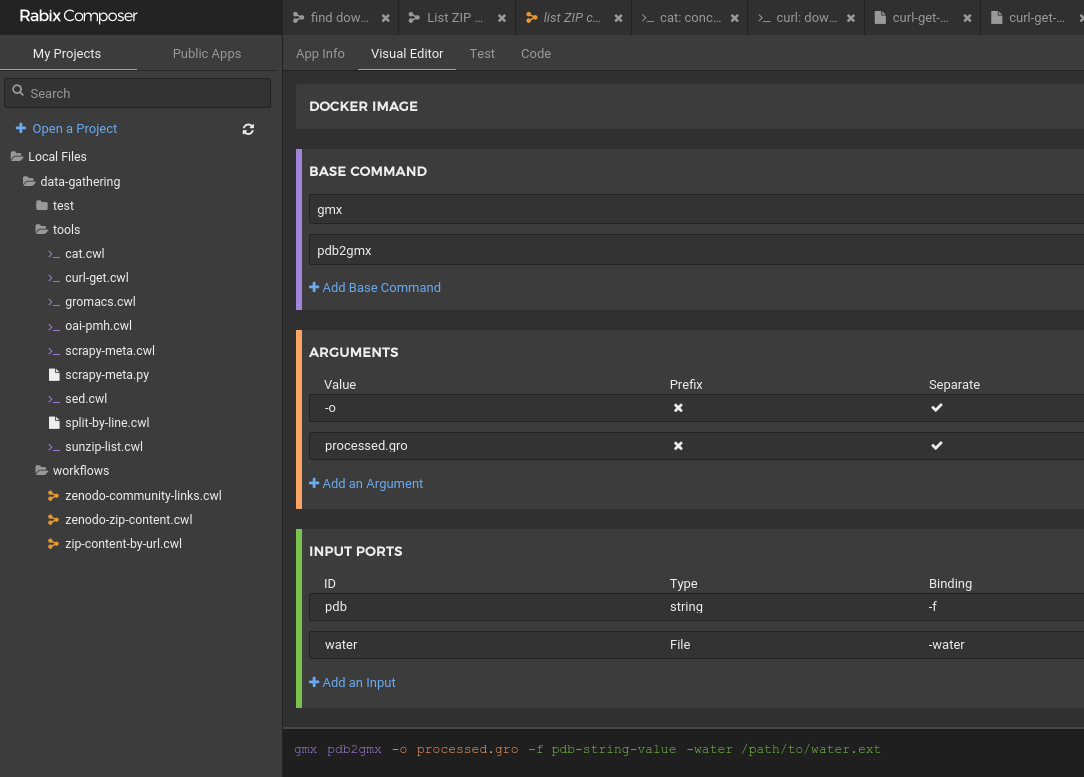Image resolution: width=1084 pixels, height=777 pixels.
Task: Click the workflow icon beside zip-content-by-url.cwl
Action: click(53, 544)
